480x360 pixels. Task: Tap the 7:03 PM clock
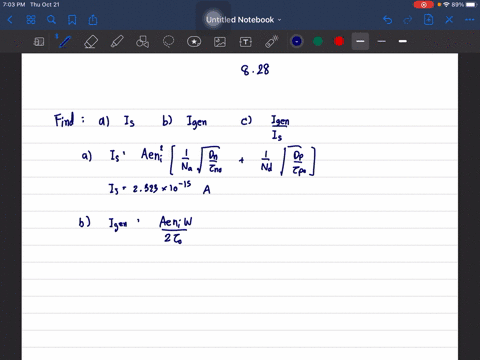click(13, 5)
